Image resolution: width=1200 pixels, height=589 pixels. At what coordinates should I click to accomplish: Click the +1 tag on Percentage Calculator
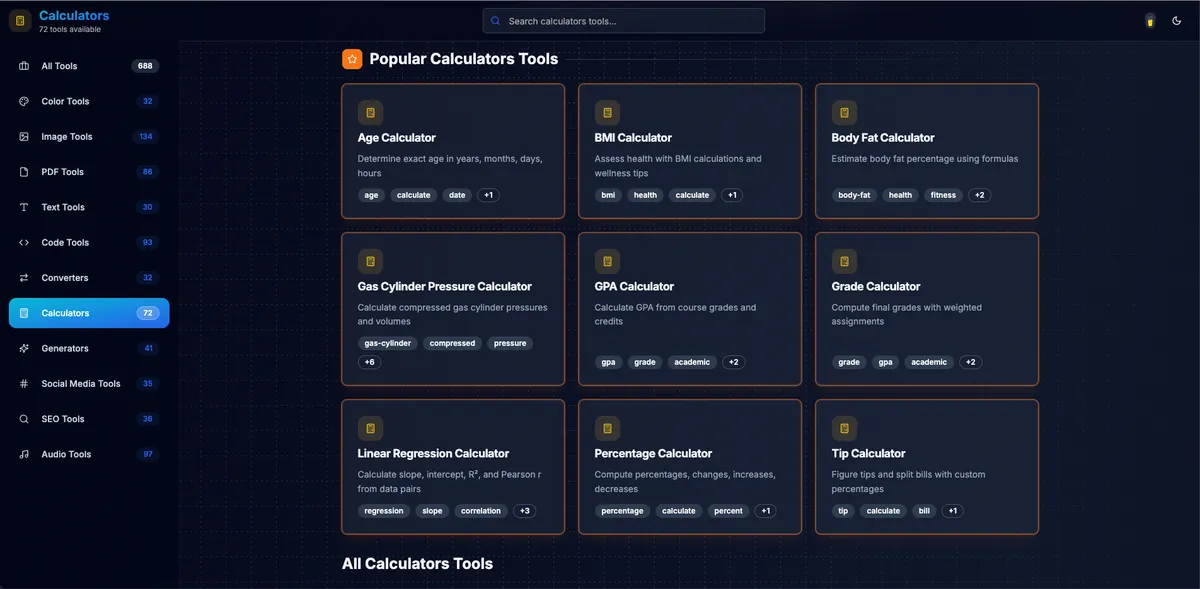click(765, 511)
